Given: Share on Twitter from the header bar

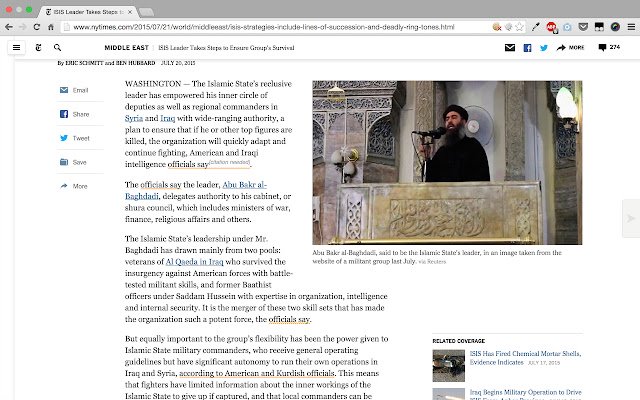Looking at the screenshot, I should (544, 48).
